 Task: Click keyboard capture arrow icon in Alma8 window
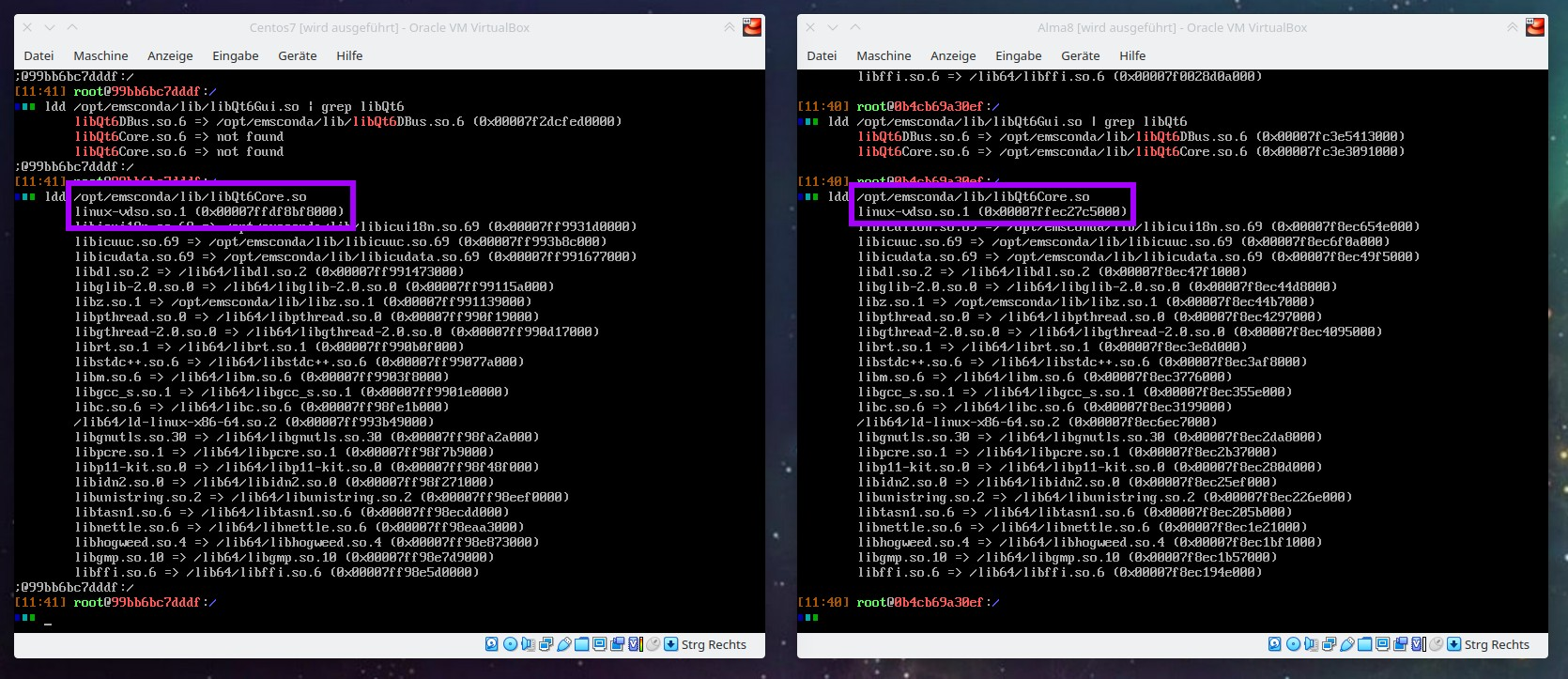[x=1453, y=644]
